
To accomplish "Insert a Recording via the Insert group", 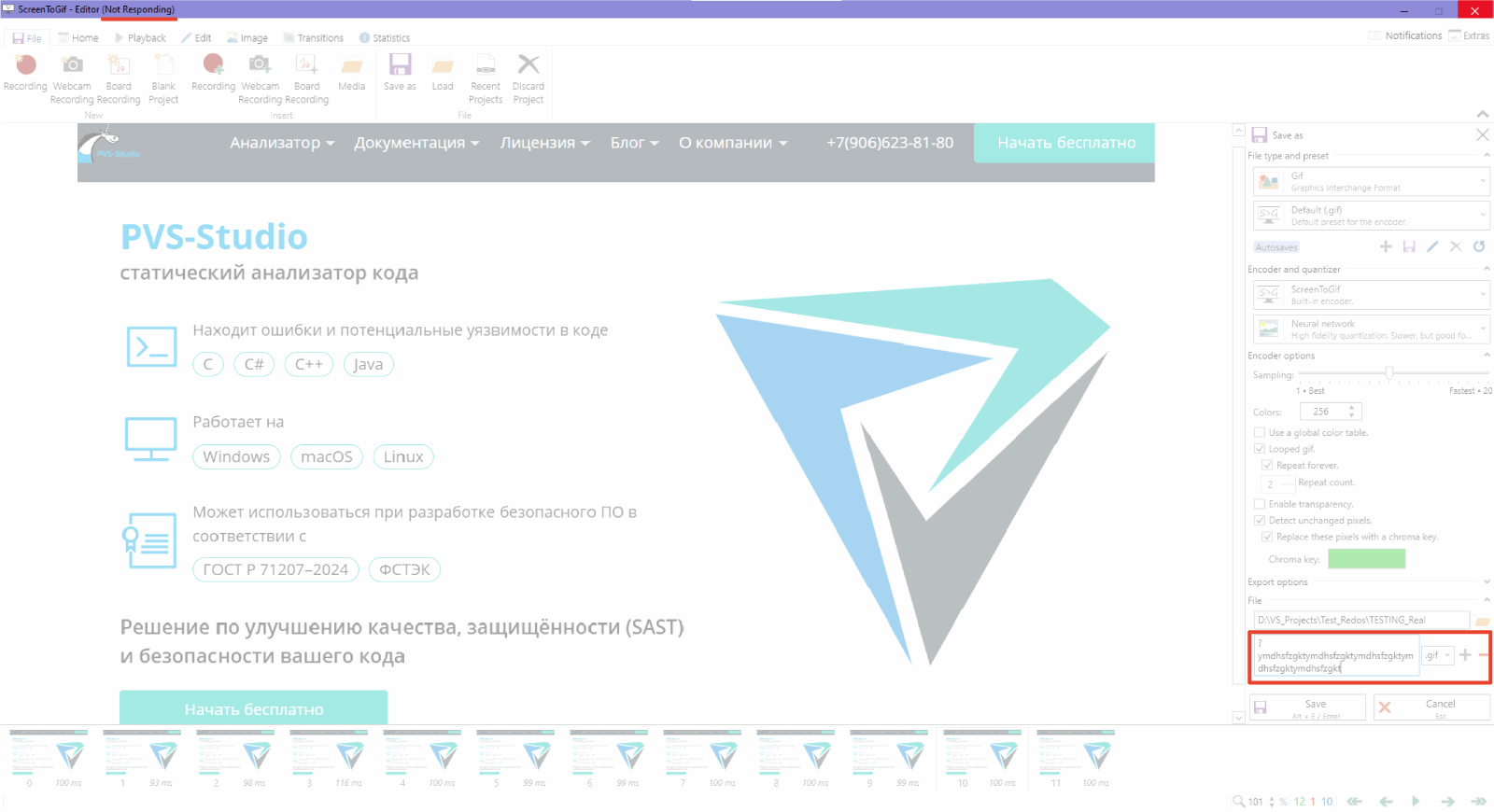I will 213,74.
